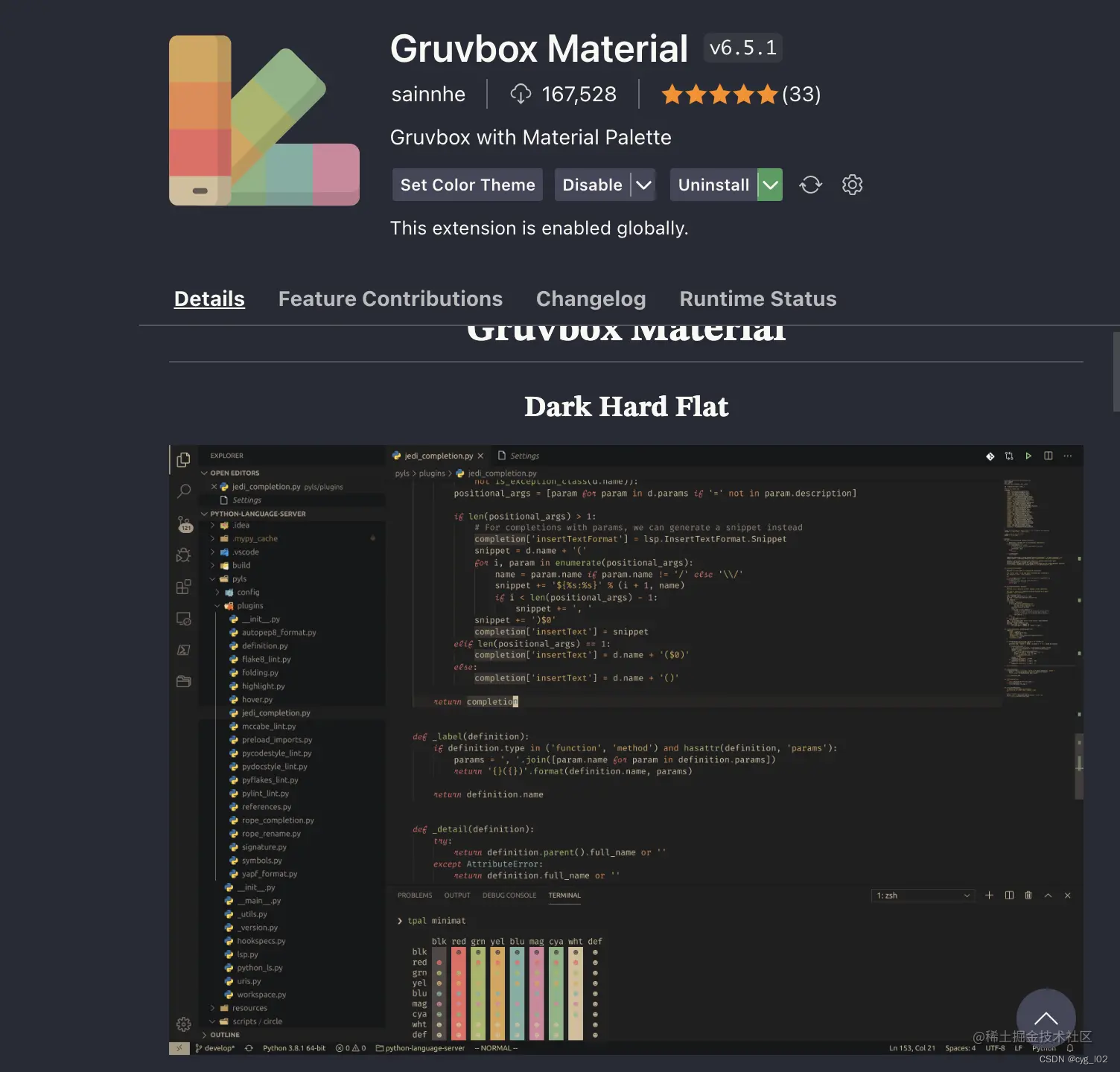
Task: Click Run and Debug bug icon in preview
Action: [x=183, y=555]
